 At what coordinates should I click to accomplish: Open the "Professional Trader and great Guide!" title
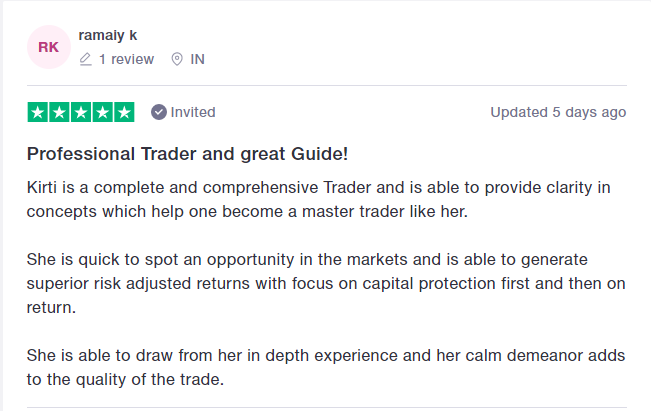(187, 155)
